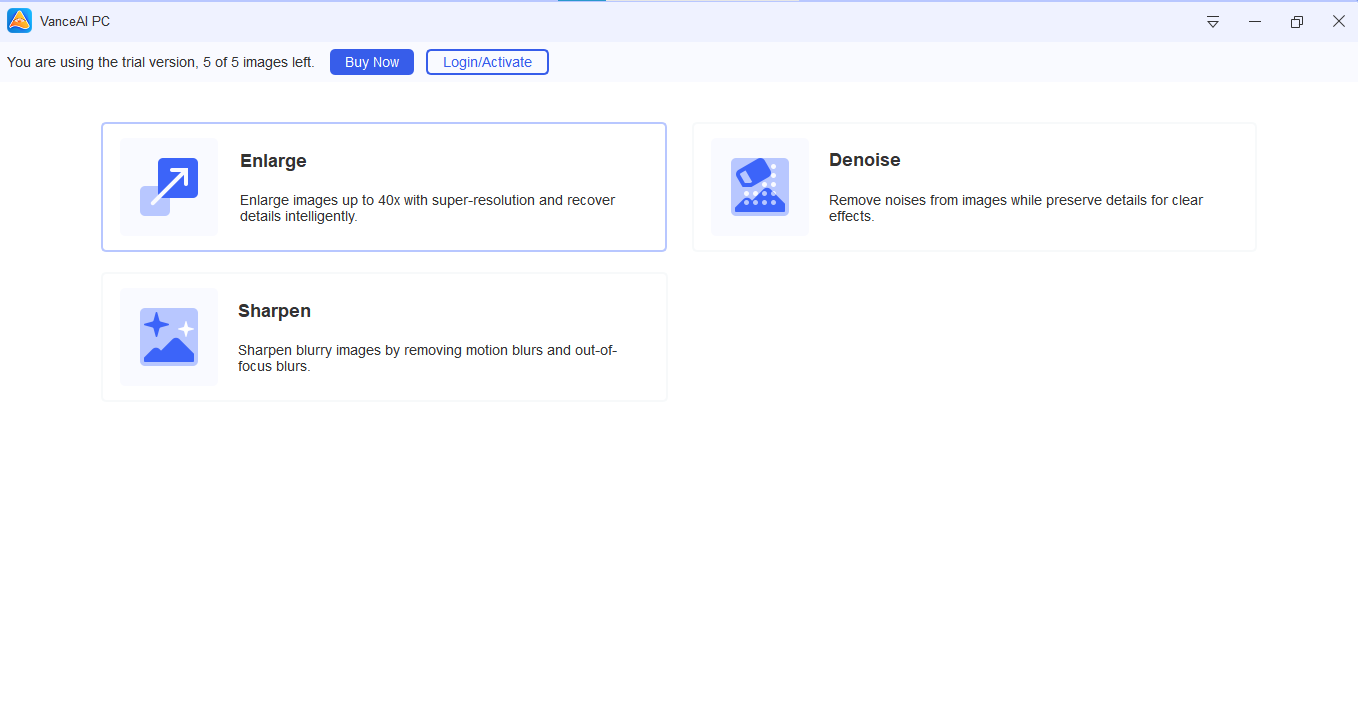1358x727 pixels.
Task: Click the "Enlarge images up to 40x" description
Action: 428,208
